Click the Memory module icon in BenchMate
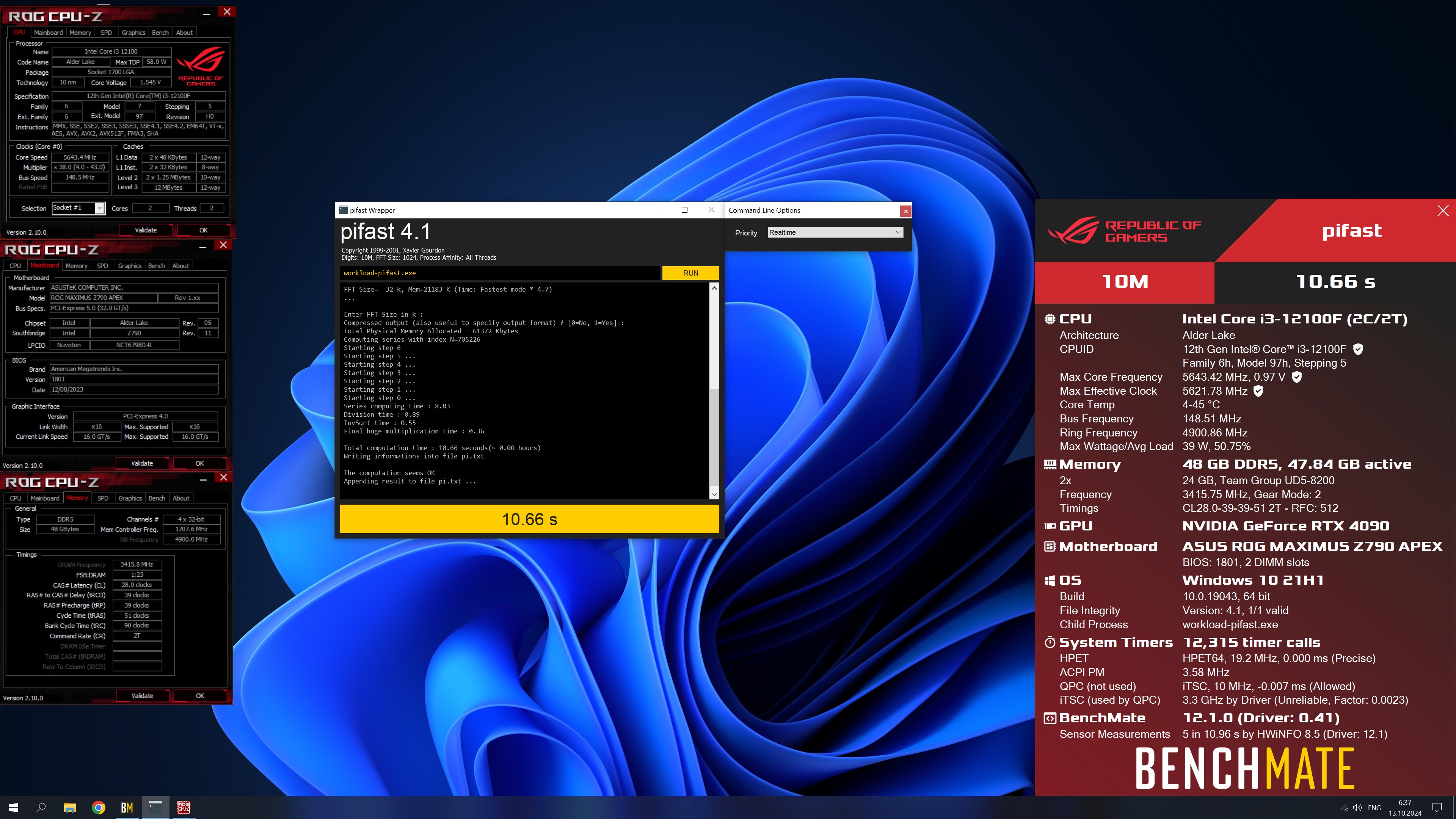1456x819 pixels. 1050,464
